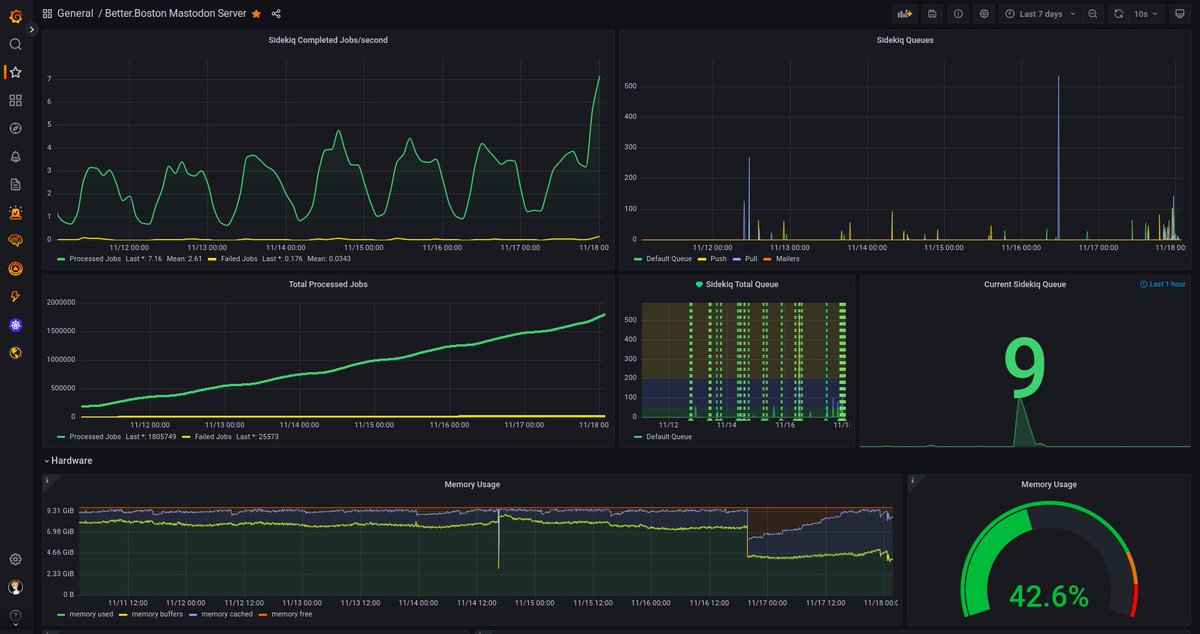Expand the sidebar with the chevron button
Screen dimensions: 1200x634
point(31,30)
